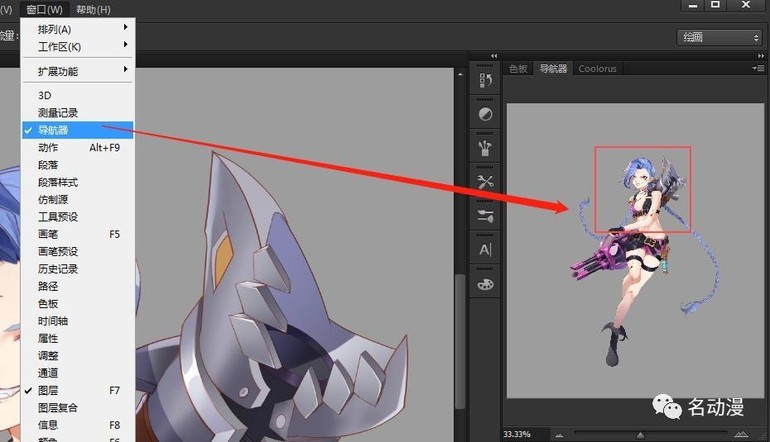Click the 33.33% zoom percentage field
Viewport: 770px width, 442px height.
pyautogui.click(x=517, y=435)
